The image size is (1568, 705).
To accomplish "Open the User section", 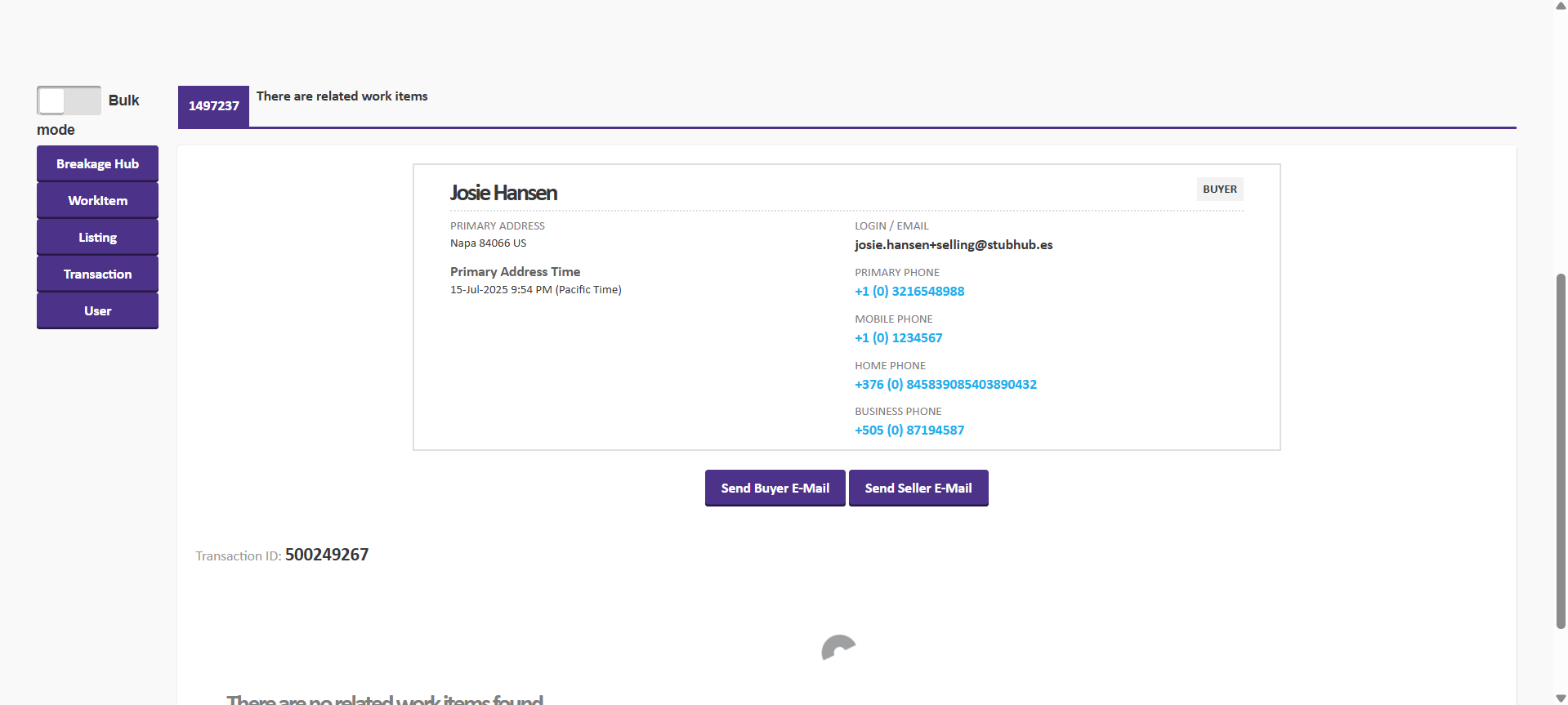I will point(97,310).
